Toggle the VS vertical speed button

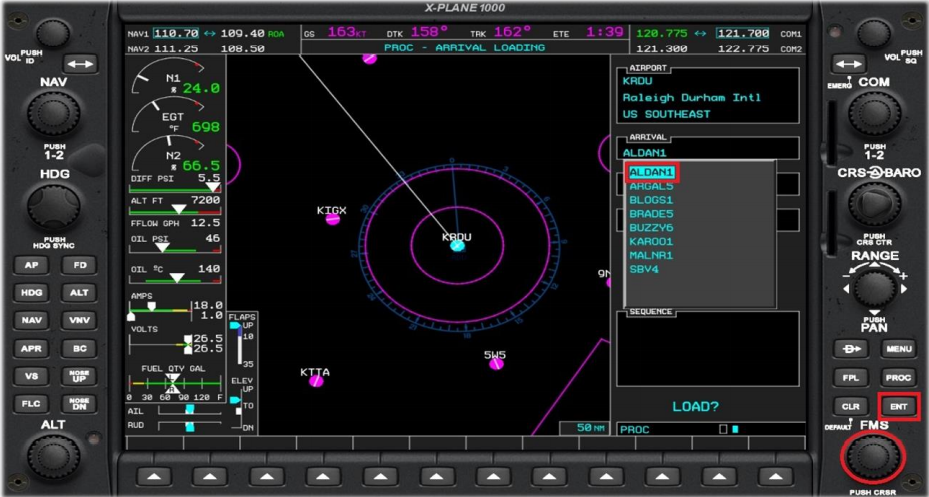pyautogui.click(x=31, y=376)
